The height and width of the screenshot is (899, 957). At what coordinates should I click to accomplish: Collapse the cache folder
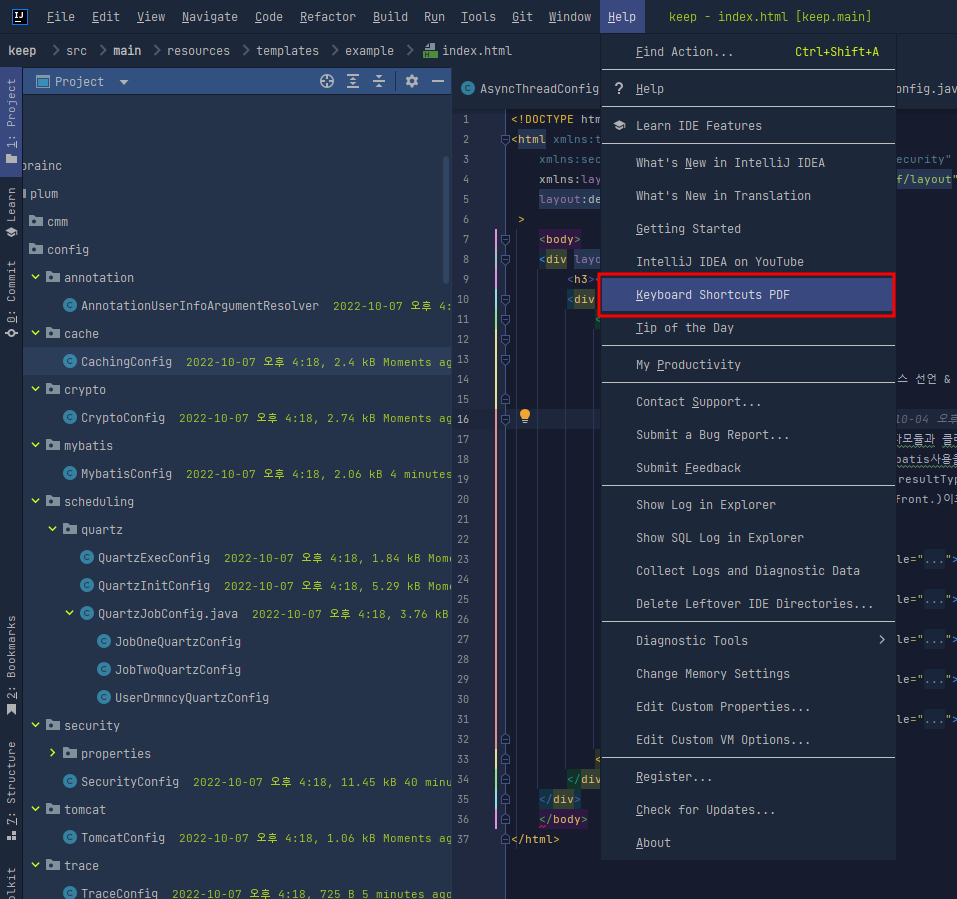pos(35,333)
